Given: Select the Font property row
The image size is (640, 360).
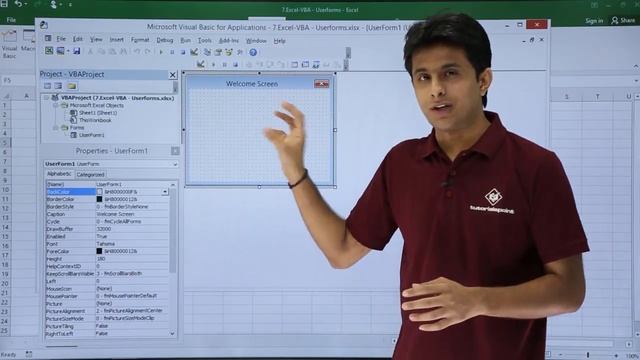Looking at the screenshot, I should click(x=107, y=244).
